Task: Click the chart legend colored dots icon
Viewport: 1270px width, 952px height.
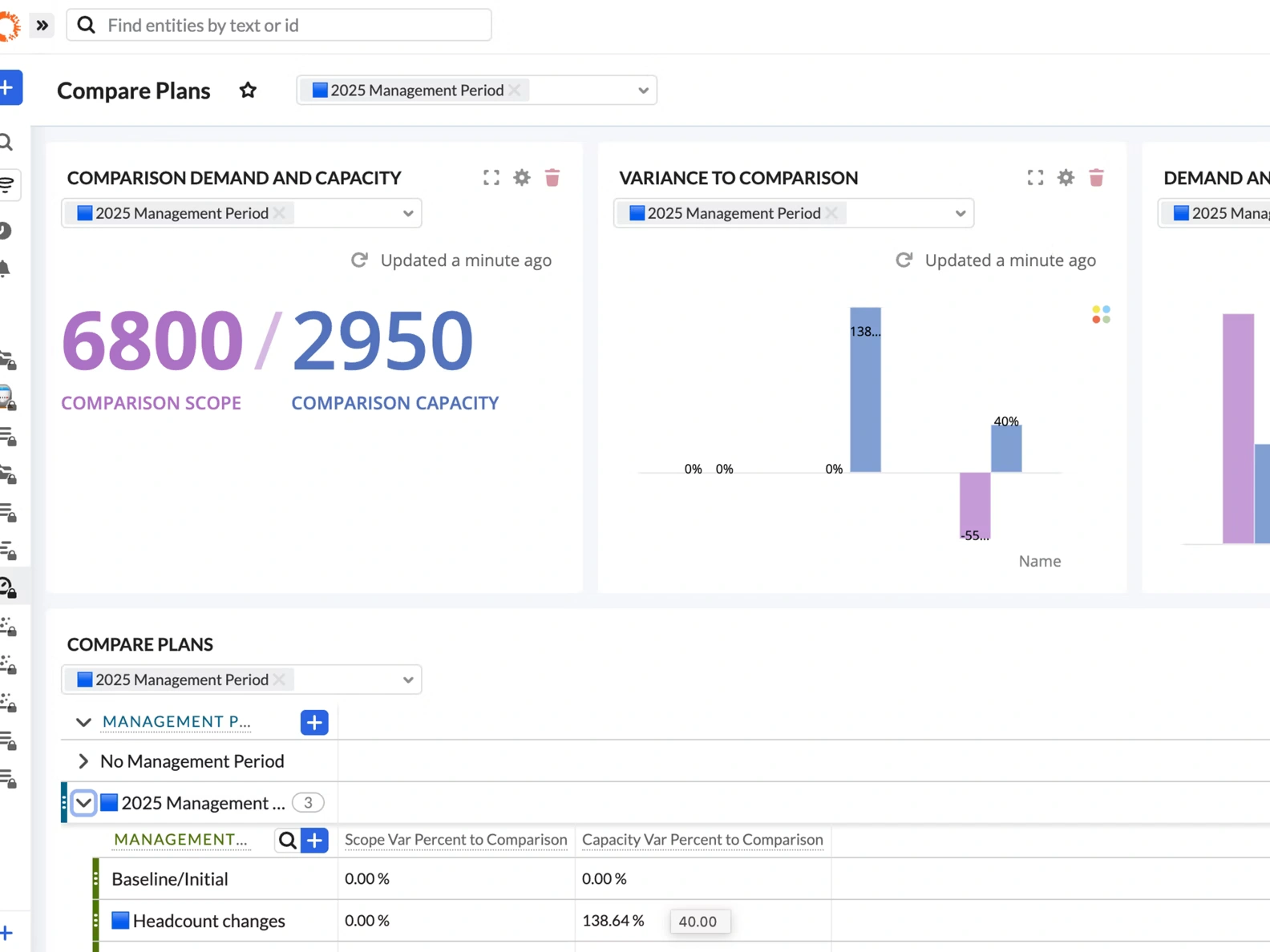Action: coord(1101,315)
